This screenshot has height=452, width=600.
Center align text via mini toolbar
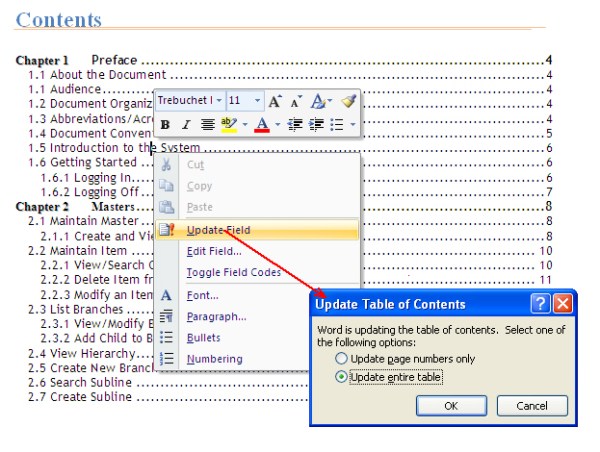(207, 124)
